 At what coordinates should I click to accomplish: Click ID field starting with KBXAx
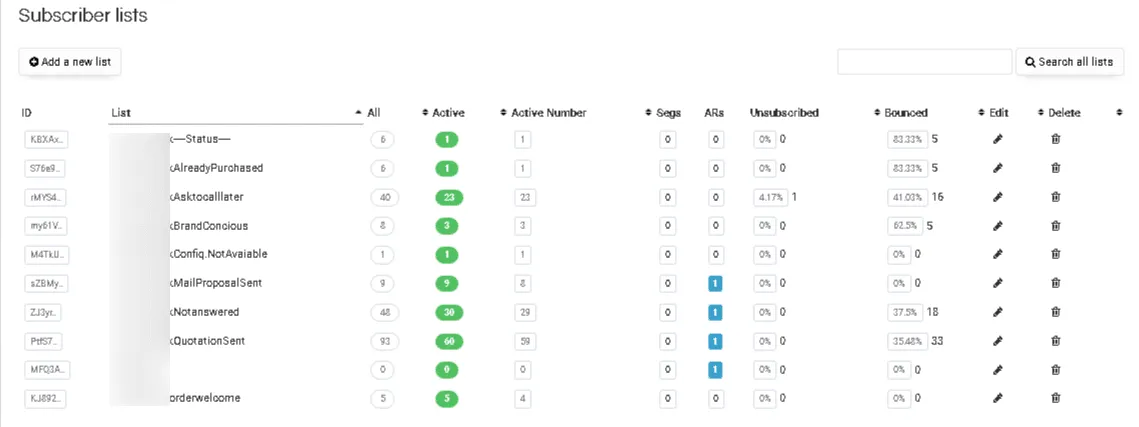pos(46,139)
